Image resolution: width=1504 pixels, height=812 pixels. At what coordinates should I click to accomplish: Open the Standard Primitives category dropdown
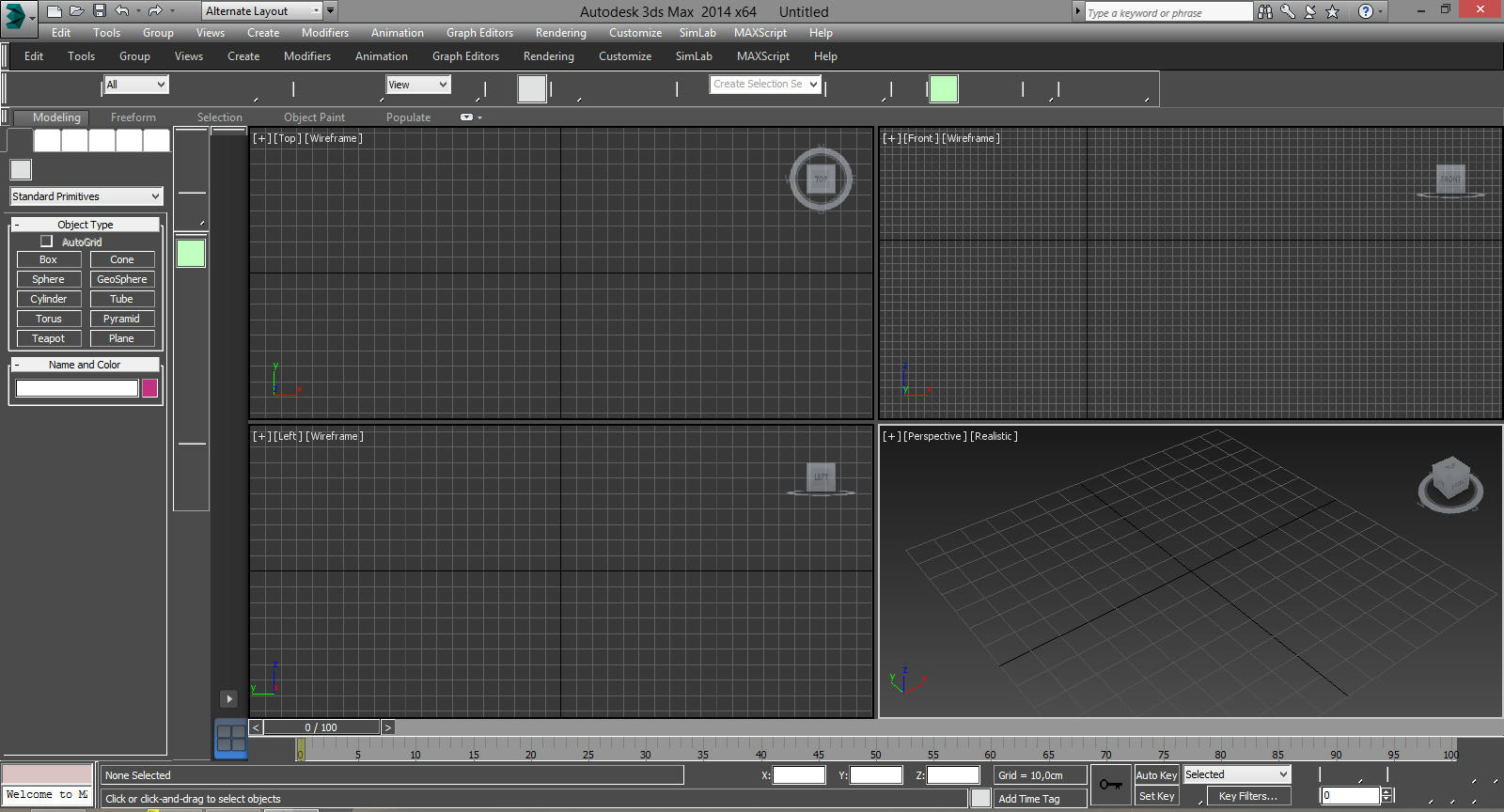pyautogui.click(x=86, y=196)
